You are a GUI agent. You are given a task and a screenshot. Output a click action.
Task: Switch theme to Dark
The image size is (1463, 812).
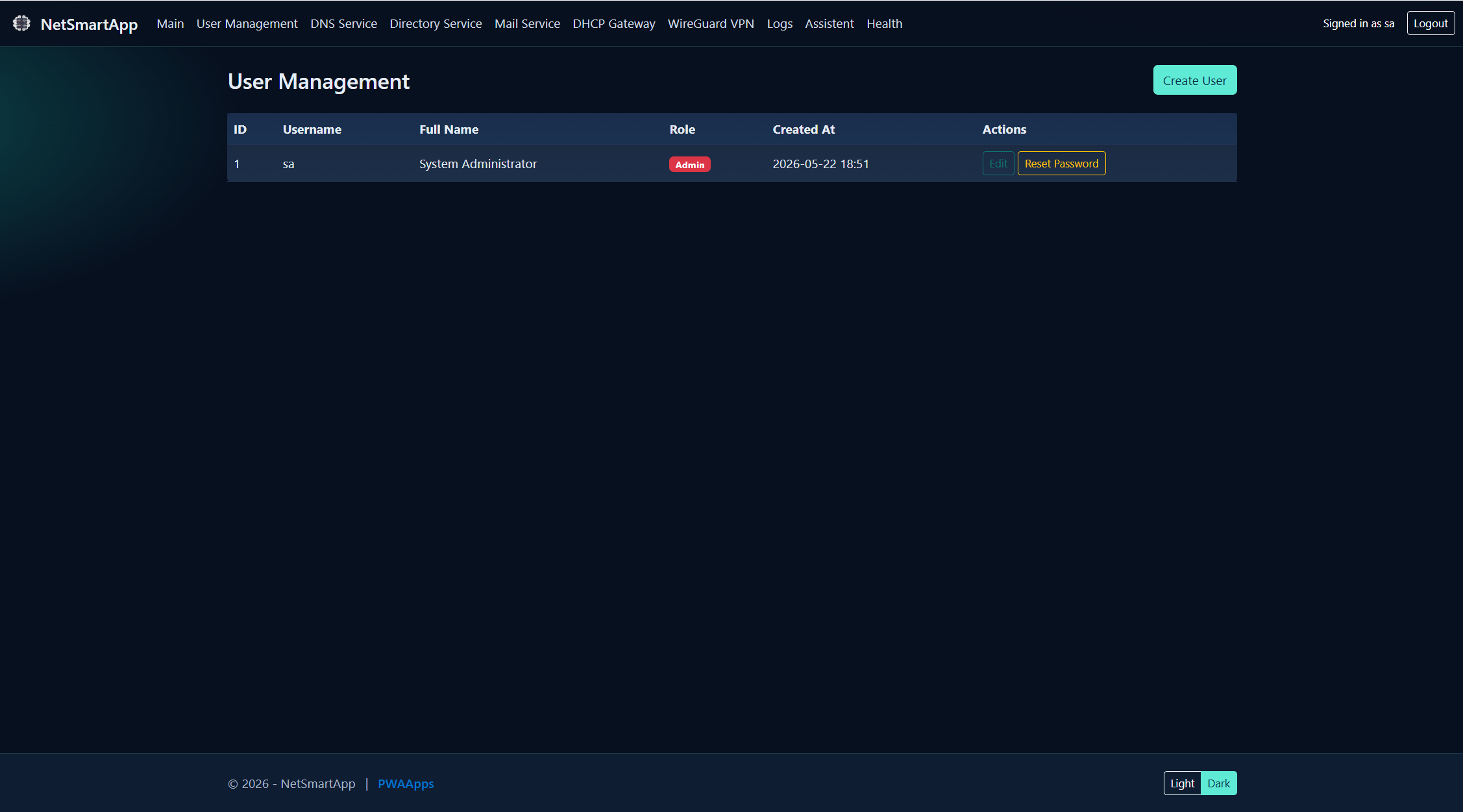click(x=1218, y=783)
